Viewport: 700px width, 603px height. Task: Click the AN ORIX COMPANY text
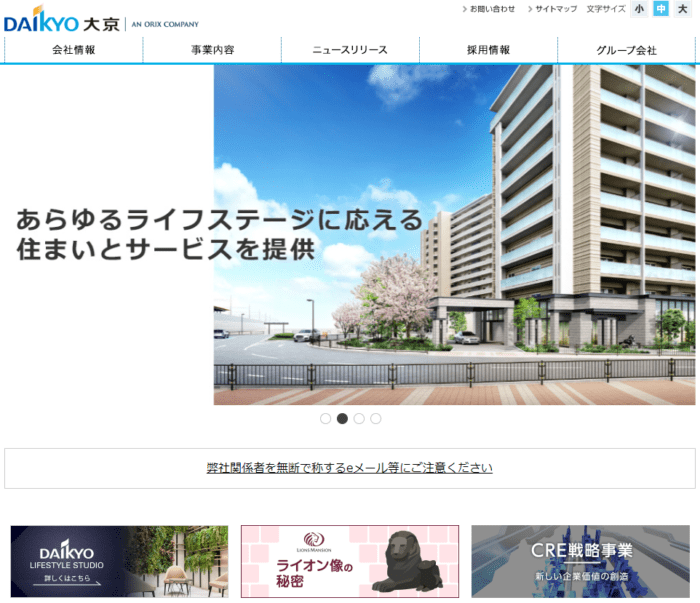165,24
